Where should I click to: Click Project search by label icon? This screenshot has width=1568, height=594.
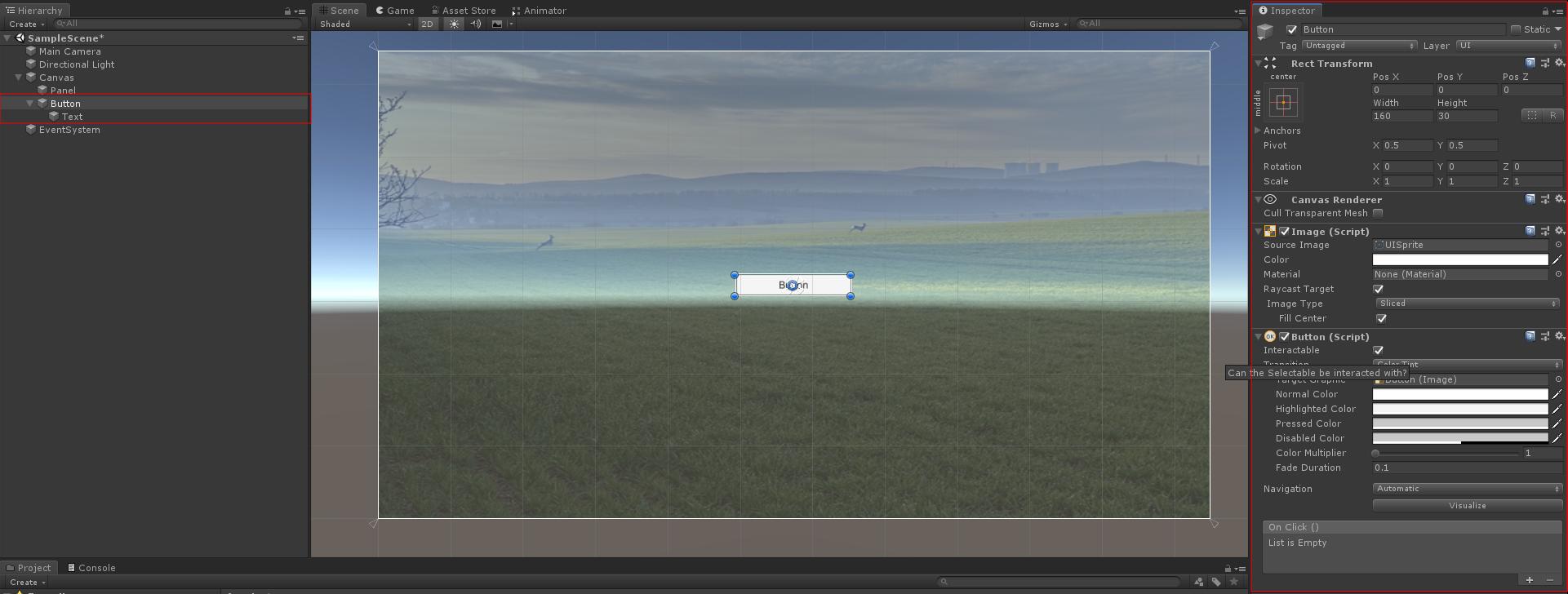1216,582
